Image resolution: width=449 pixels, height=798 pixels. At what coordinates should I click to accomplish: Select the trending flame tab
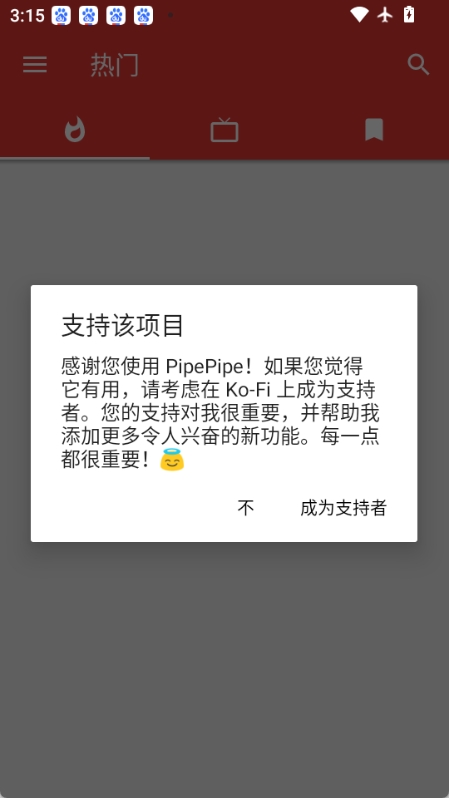(75, 130)
